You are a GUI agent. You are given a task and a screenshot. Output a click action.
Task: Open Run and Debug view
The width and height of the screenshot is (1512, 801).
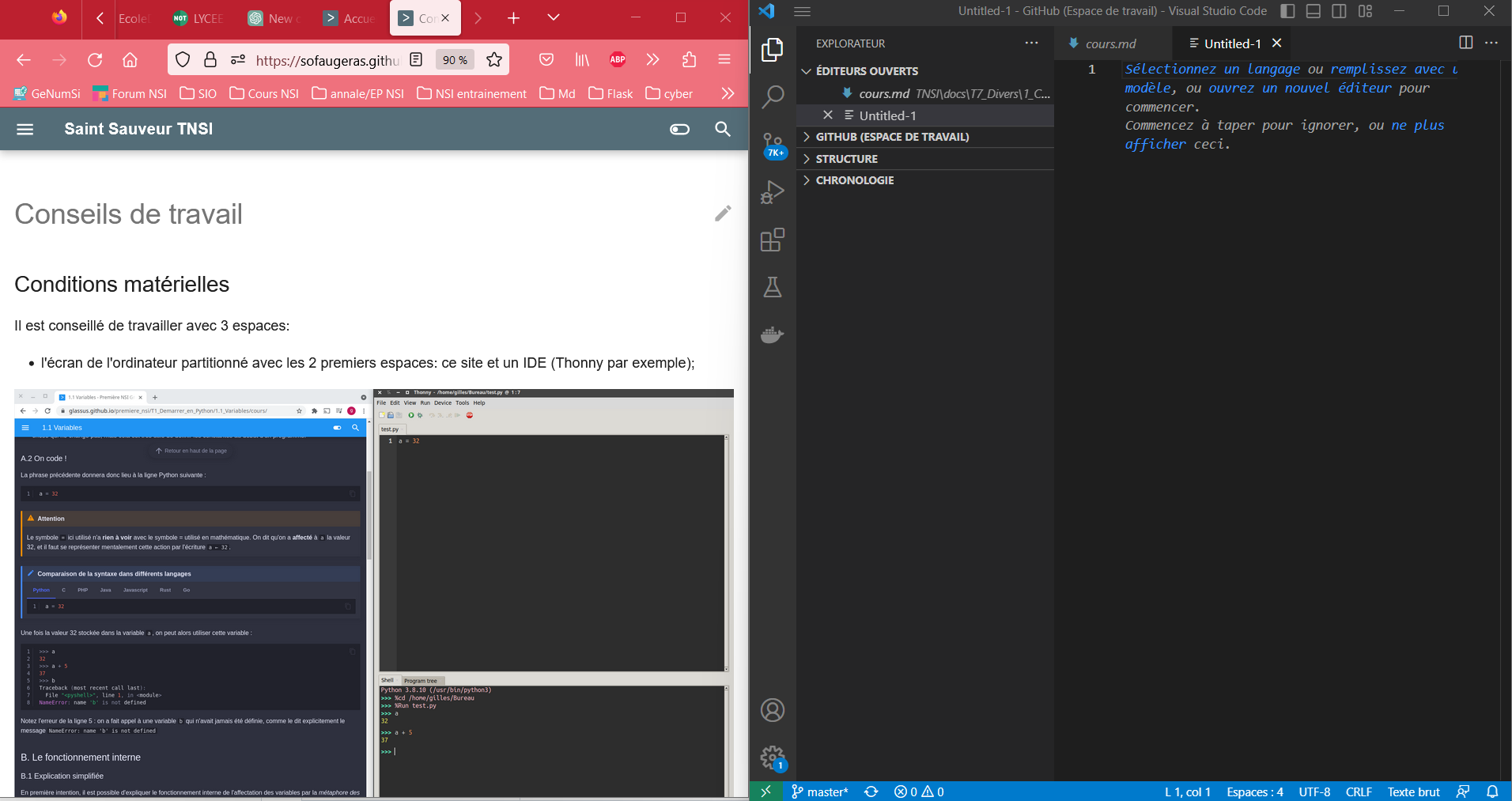[772, 192]
